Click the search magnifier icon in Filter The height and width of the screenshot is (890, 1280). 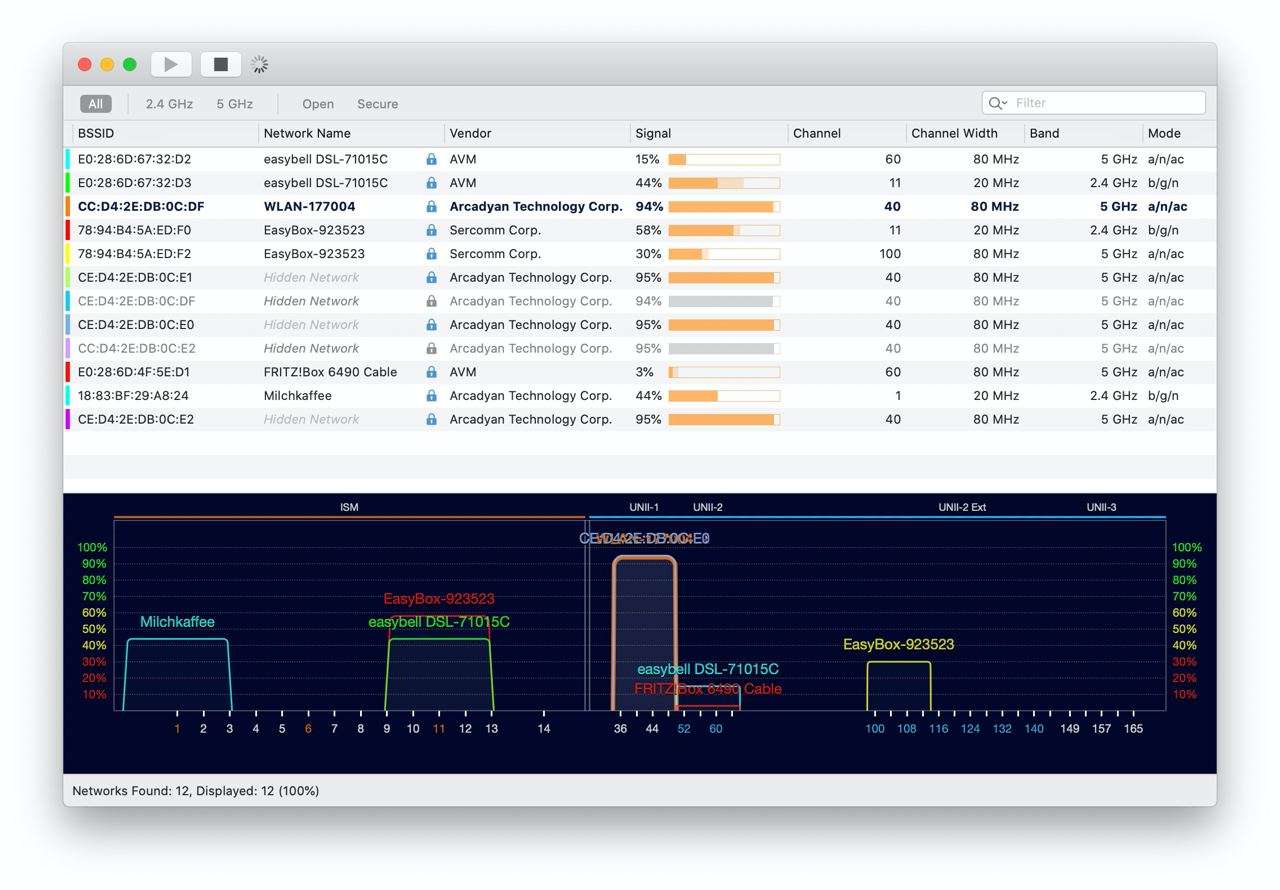997,103
